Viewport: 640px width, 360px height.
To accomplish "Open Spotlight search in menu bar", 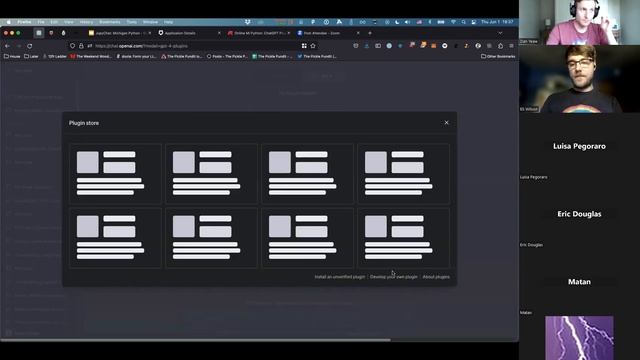I will click(463, 22).
